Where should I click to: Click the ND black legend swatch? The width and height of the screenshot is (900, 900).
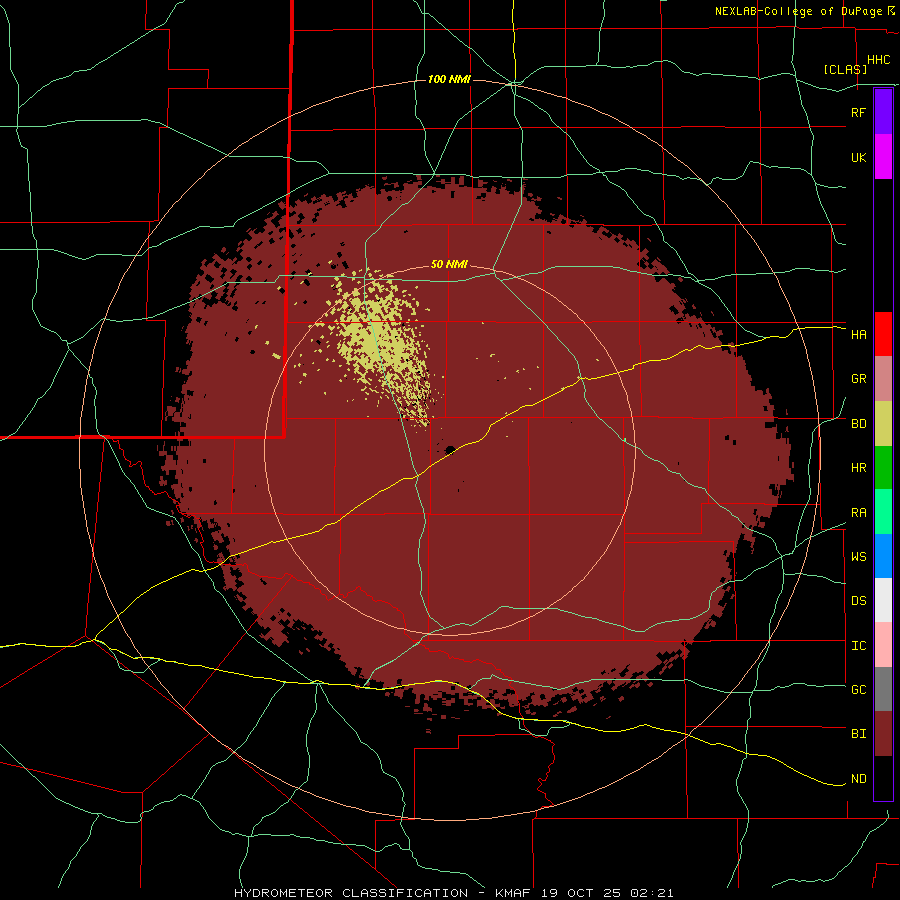(883, 778)
